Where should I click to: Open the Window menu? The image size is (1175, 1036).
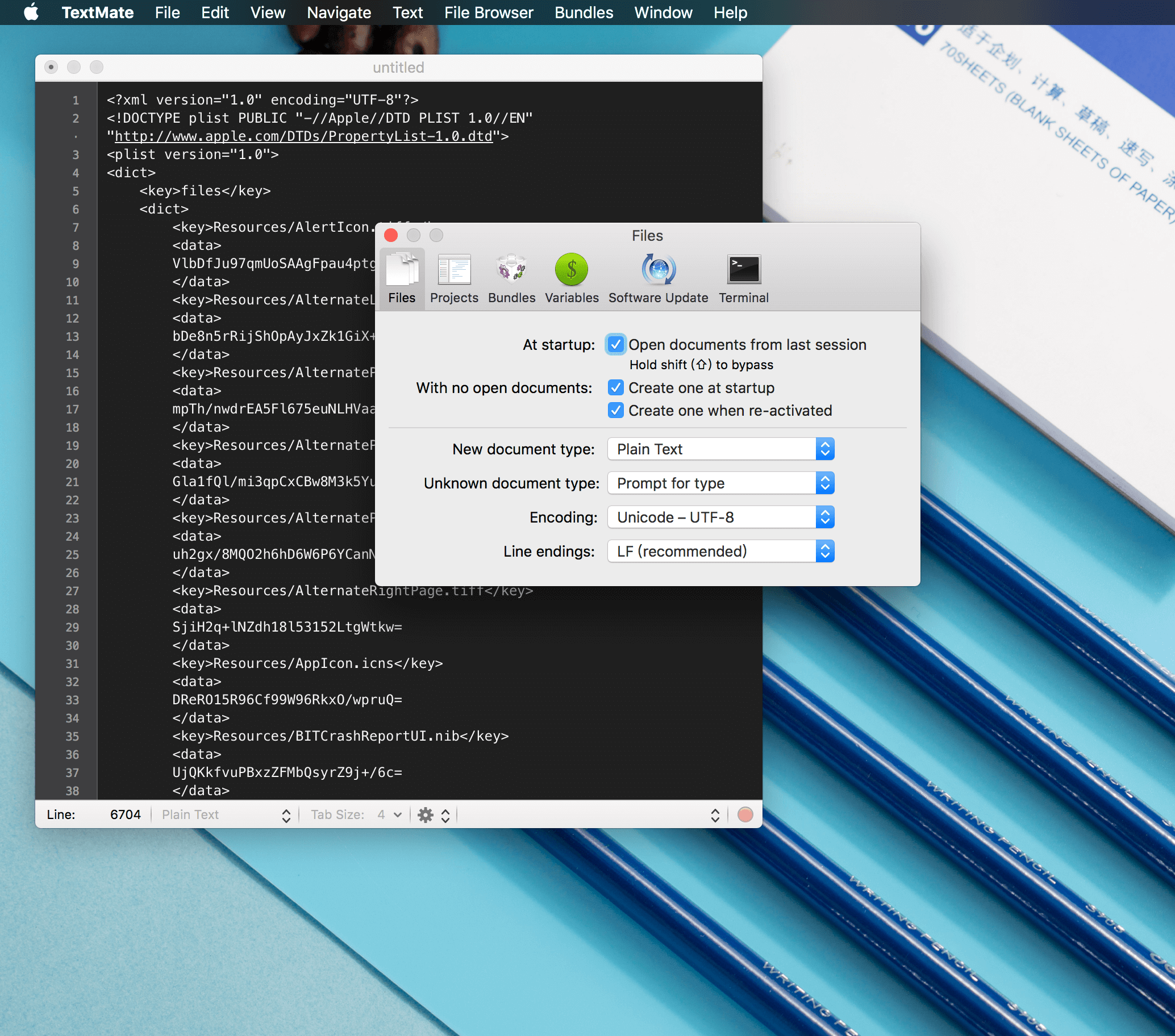(663, 12)
